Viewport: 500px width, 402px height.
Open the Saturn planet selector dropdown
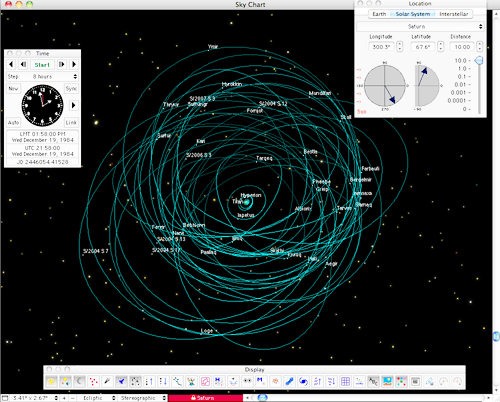point(420,26)
